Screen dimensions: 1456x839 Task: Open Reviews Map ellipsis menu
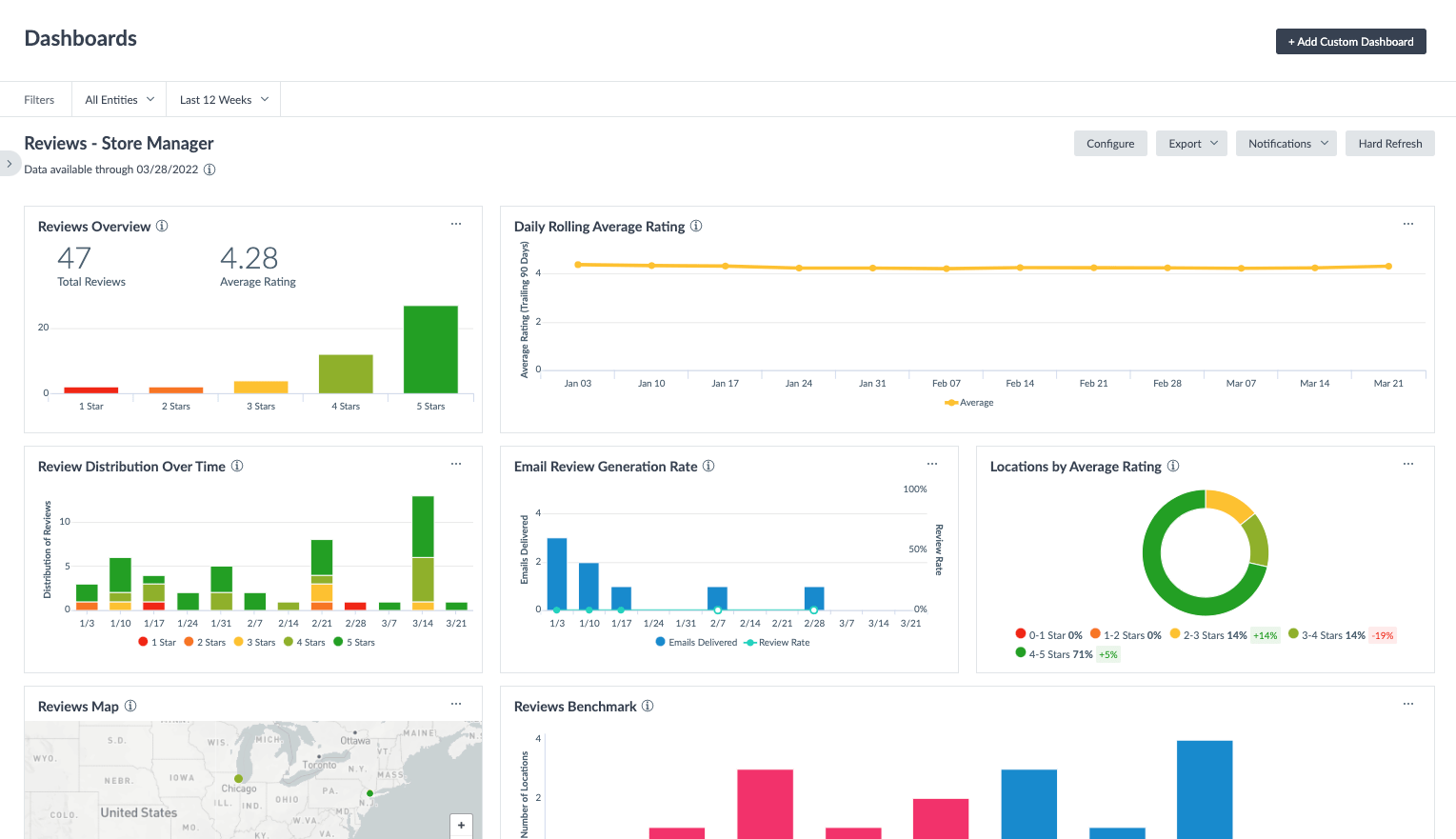click(x=456, y=704)
